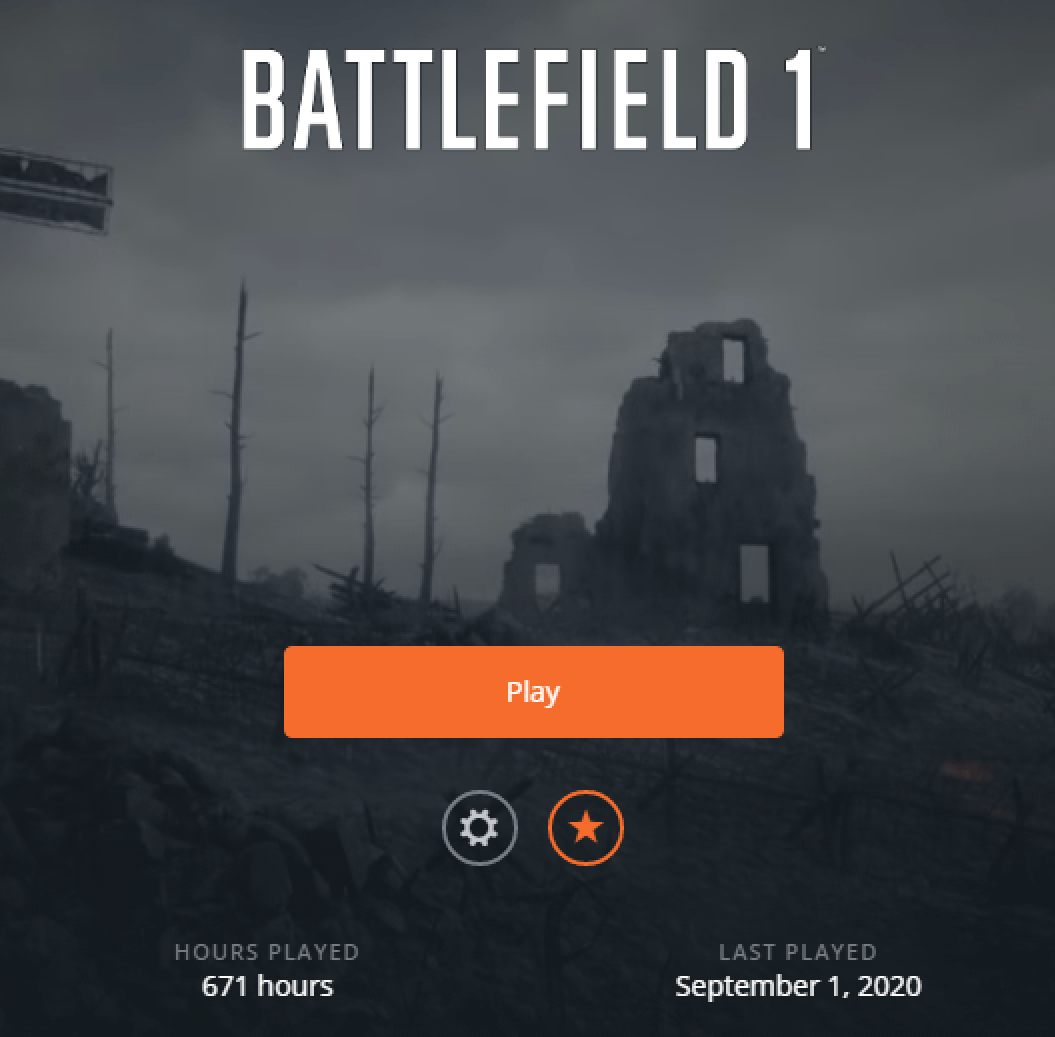
Task: Select the LAST PLAYED label
Action: (798, 952)
